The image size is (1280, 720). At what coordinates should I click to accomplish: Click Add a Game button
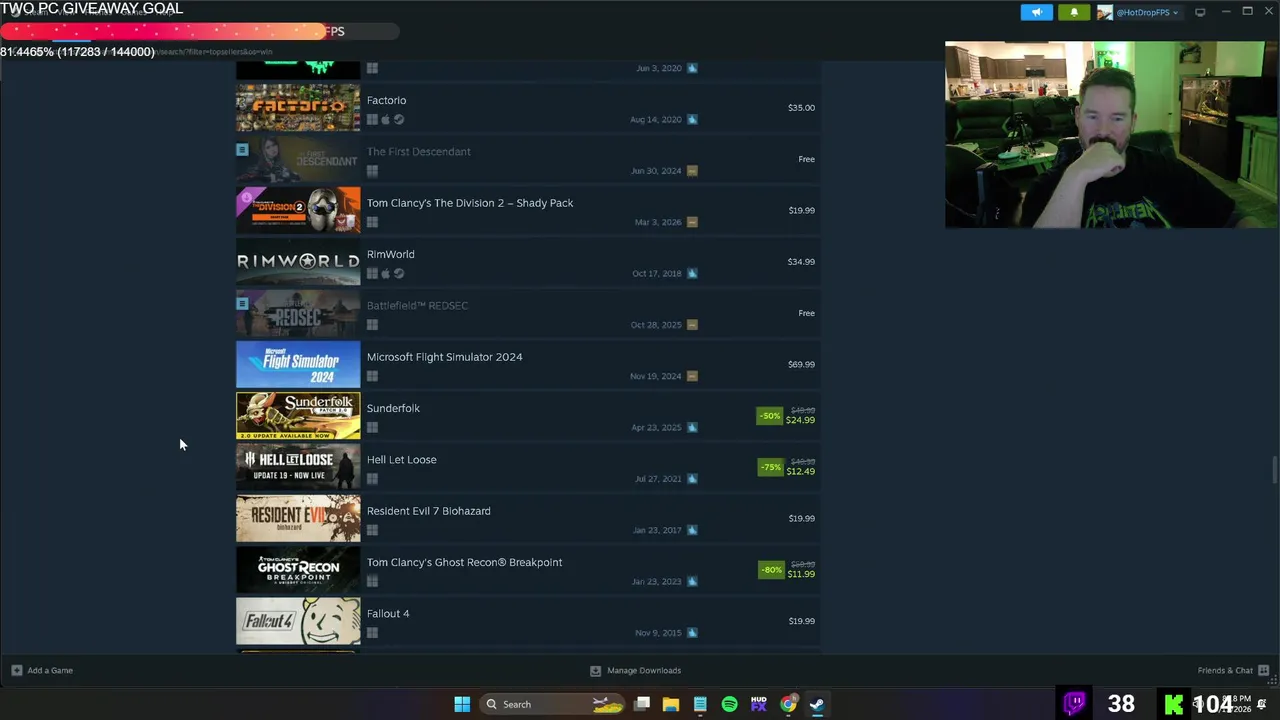click(42, 670)
